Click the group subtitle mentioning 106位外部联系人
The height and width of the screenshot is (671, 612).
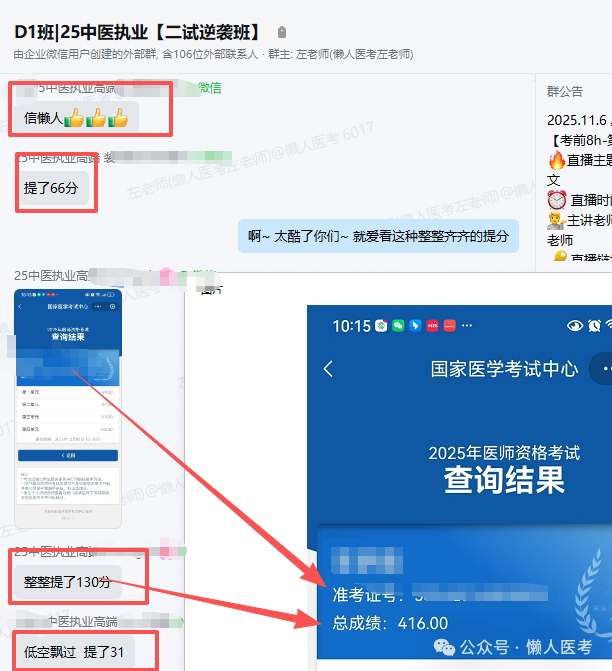point(213,55)
